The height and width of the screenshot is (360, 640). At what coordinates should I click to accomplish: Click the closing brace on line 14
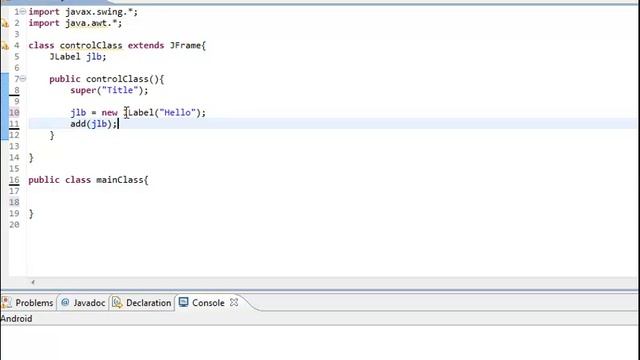[x=31, y=158]
